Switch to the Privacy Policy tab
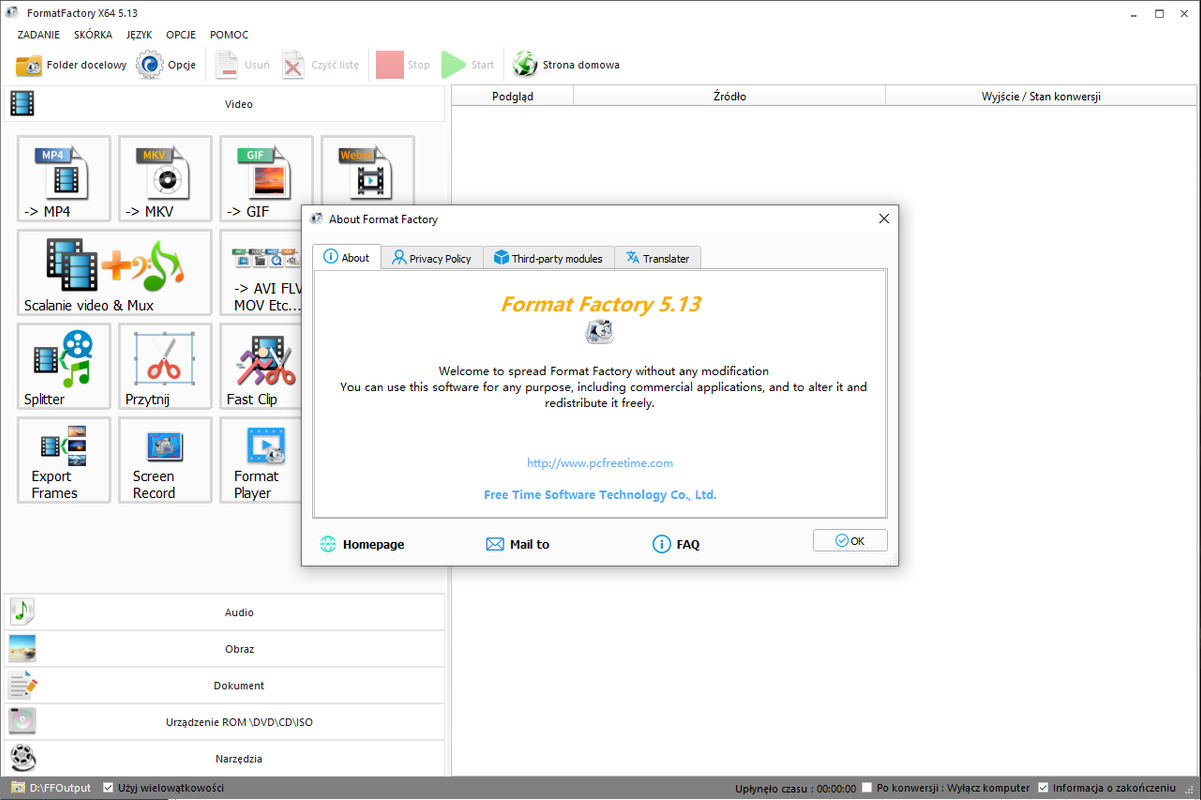 coord(432,258)
